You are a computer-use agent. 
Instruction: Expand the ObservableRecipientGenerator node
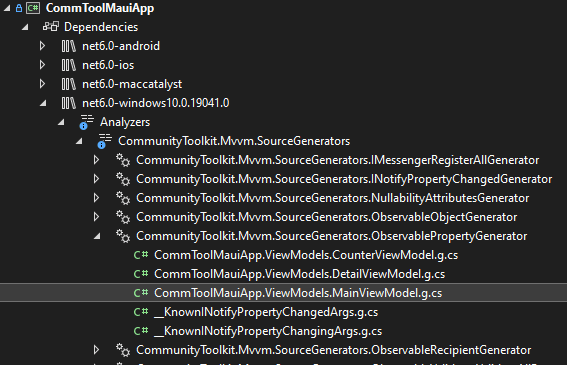pos(96,350)
